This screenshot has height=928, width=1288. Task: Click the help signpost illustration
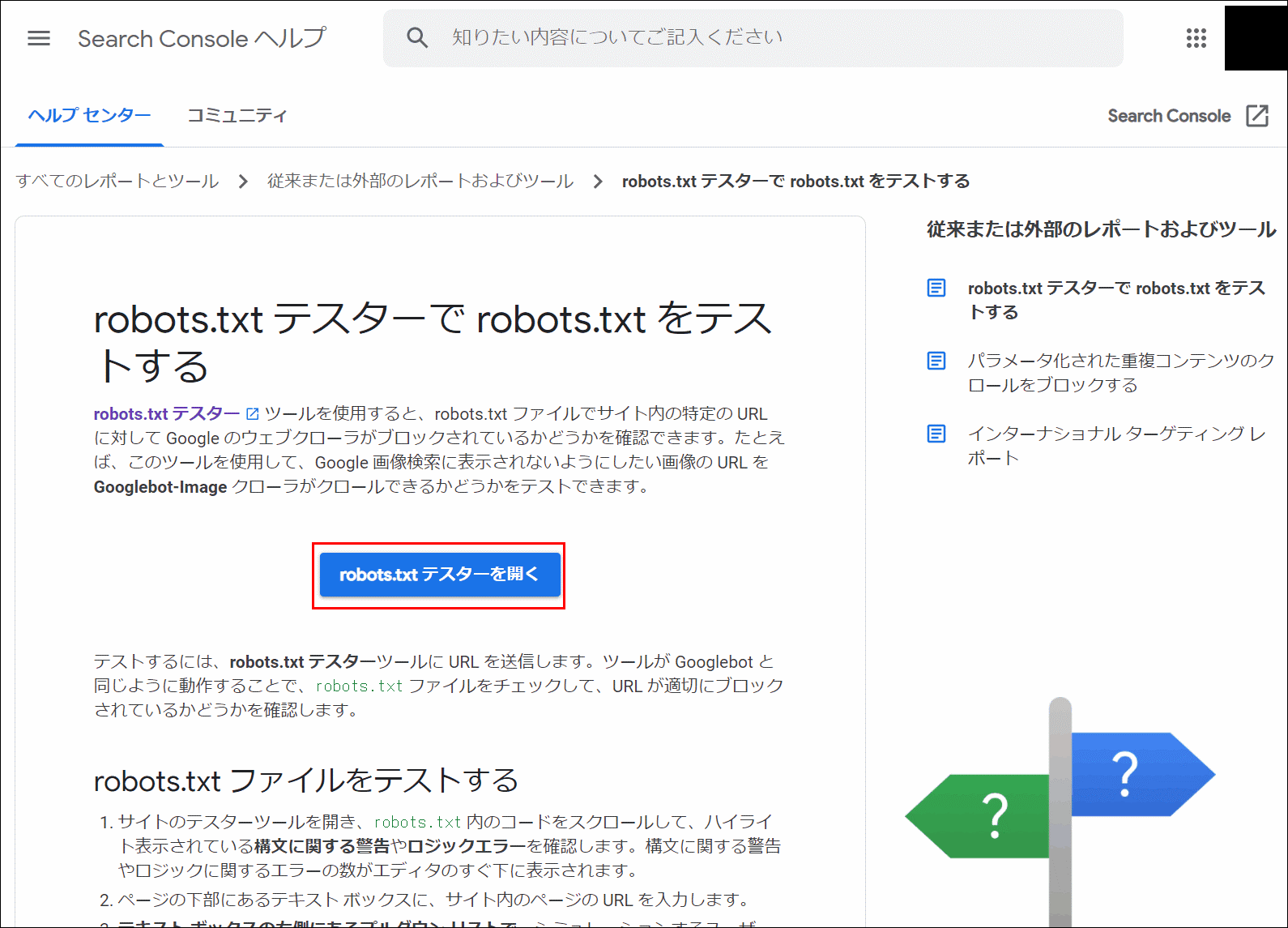(1060, 810)
